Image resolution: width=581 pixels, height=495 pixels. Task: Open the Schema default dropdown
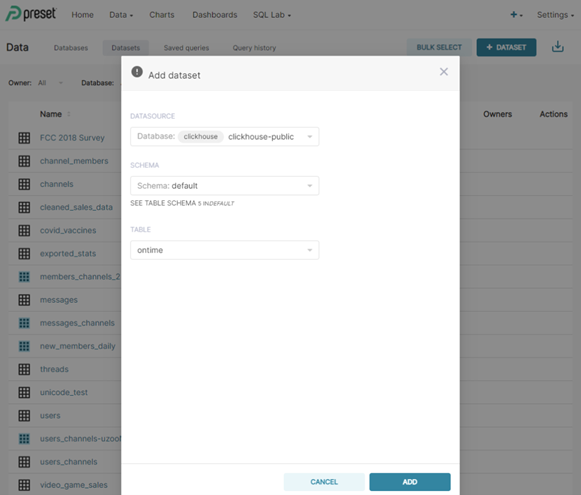click(225, 186)
